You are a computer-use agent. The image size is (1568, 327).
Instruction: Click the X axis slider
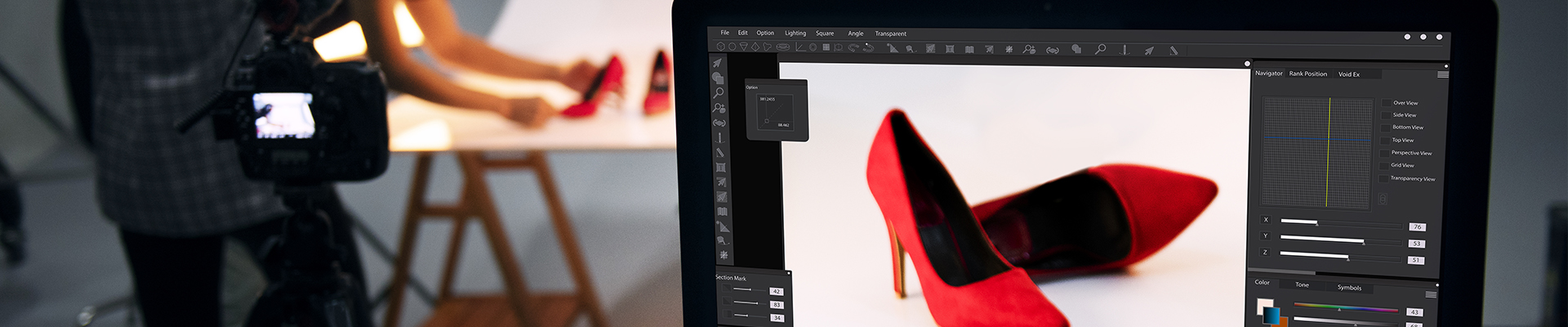click(1341, 222)
